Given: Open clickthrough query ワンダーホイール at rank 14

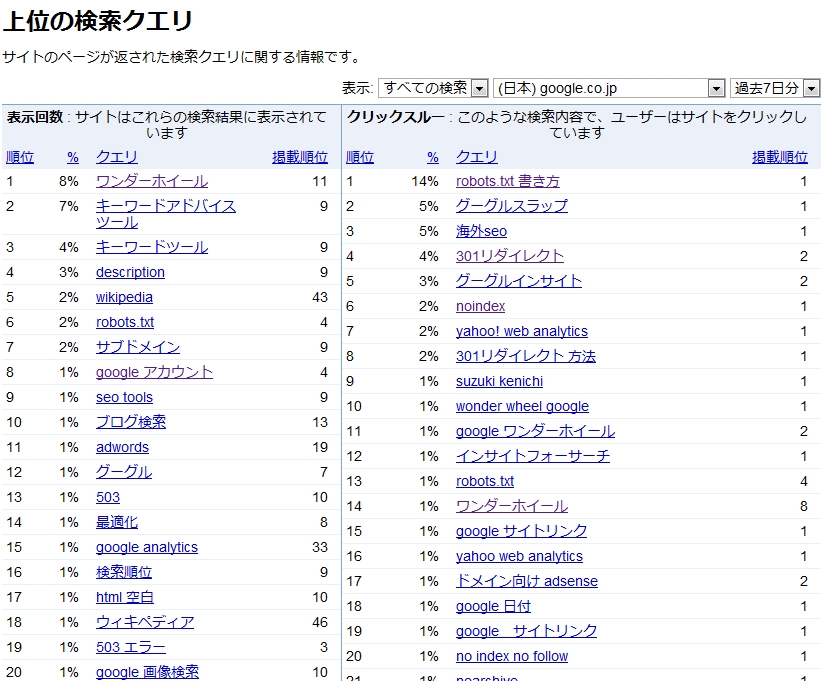Looking at the screenshot, I should tap(512, 506).
